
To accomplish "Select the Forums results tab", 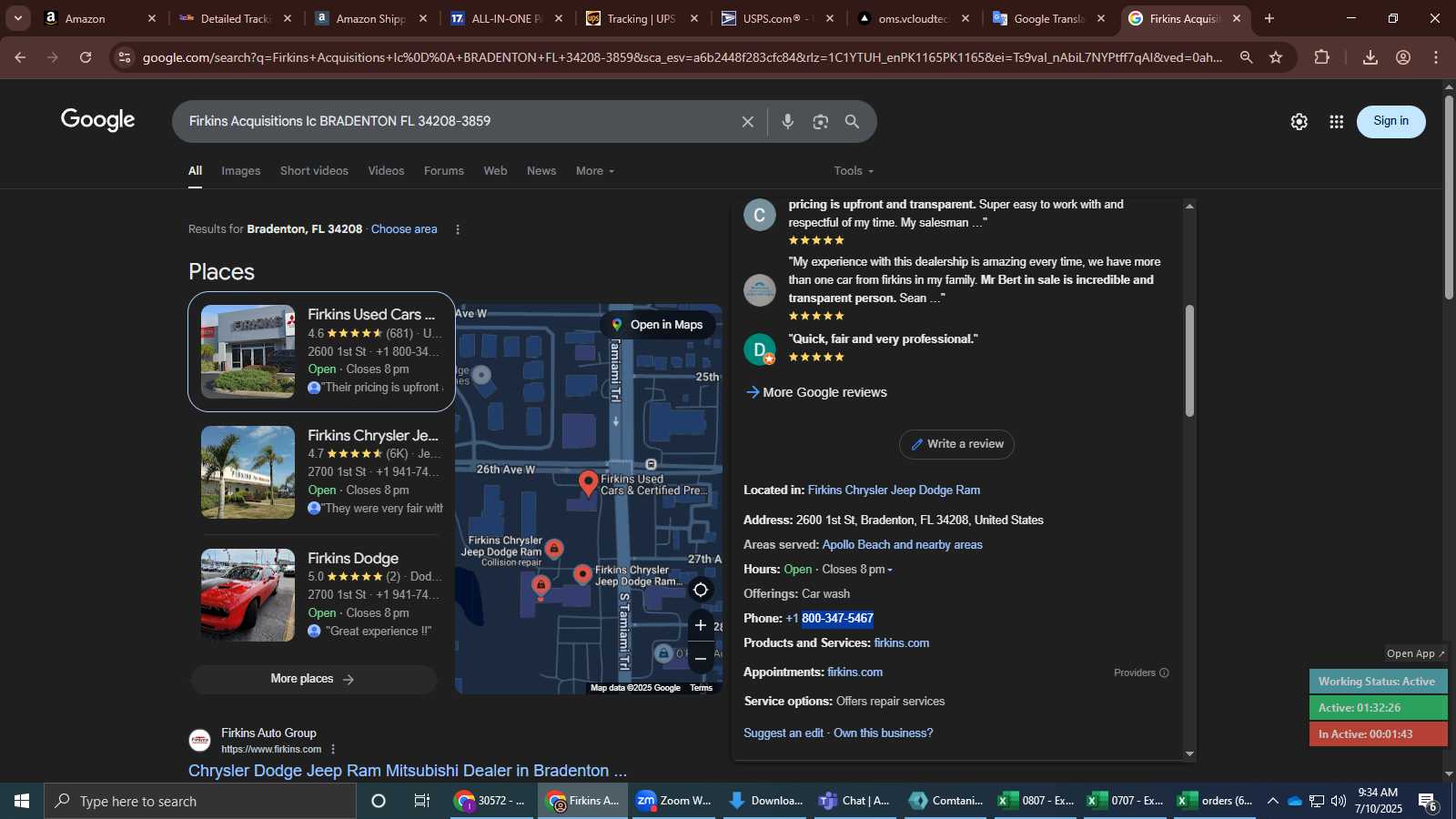I will [x=444, y=171].
